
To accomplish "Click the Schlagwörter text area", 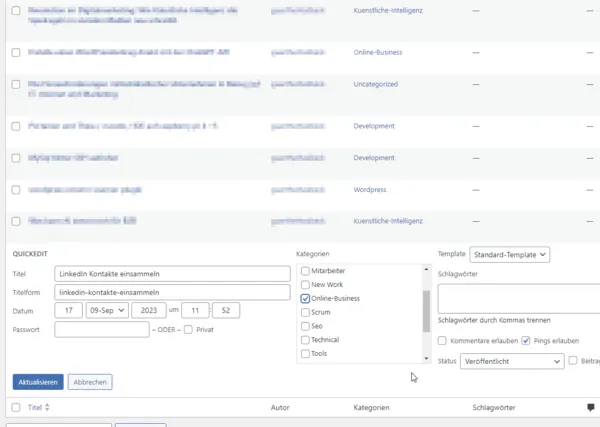I will (519, 299).
